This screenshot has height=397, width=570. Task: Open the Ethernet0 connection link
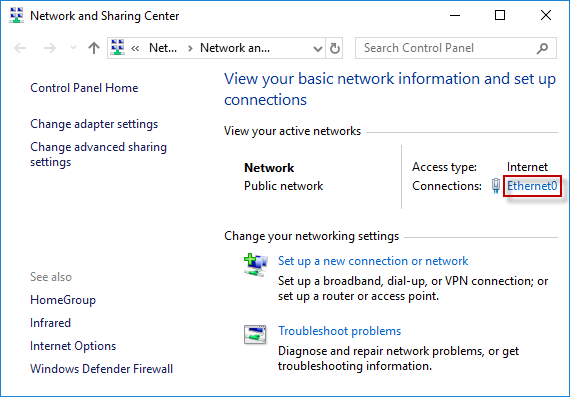pyautogui.click(x=532, y=186)
